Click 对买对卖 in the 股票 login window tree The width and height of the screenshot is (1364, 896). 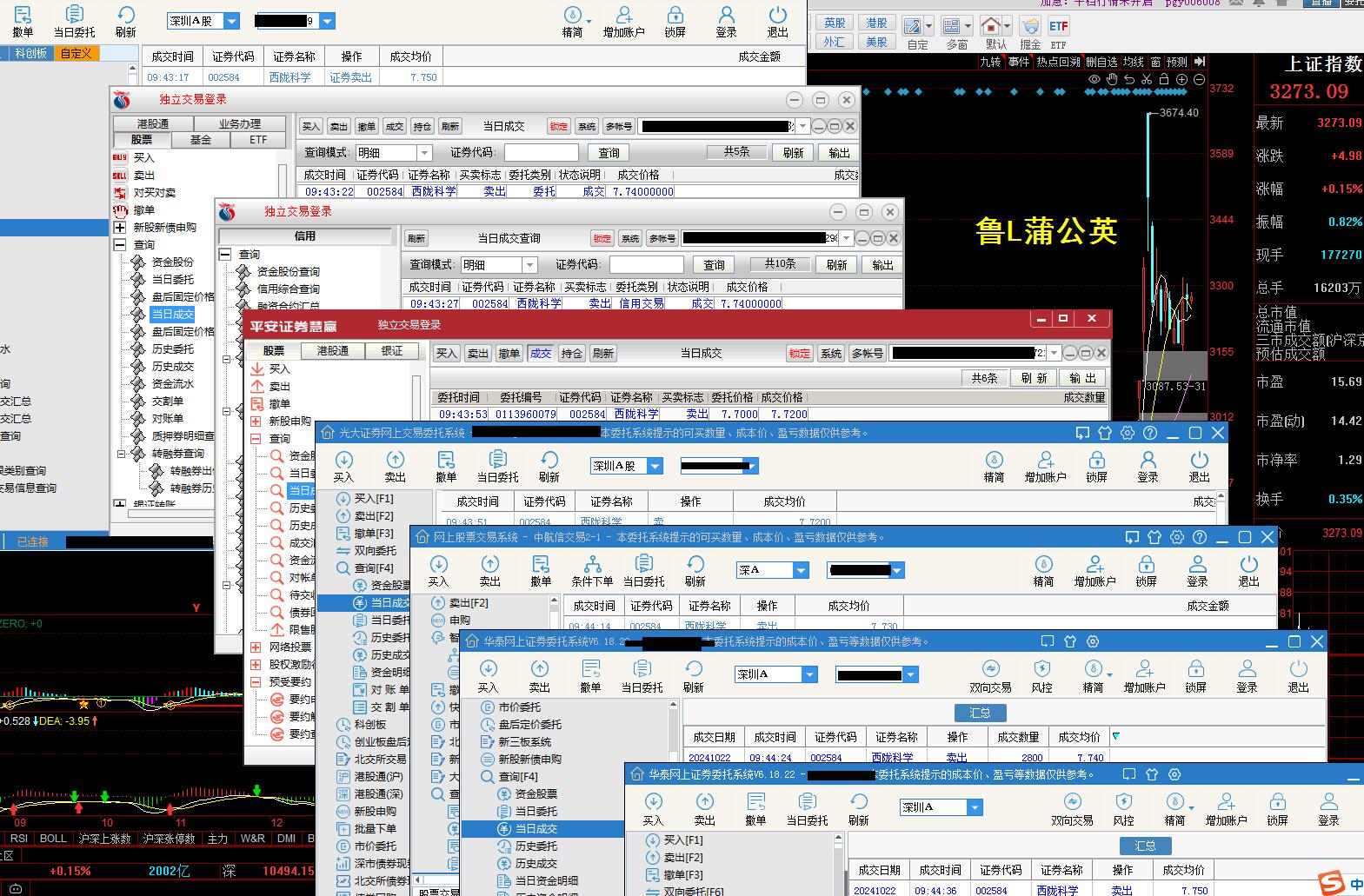pos(144,192)
